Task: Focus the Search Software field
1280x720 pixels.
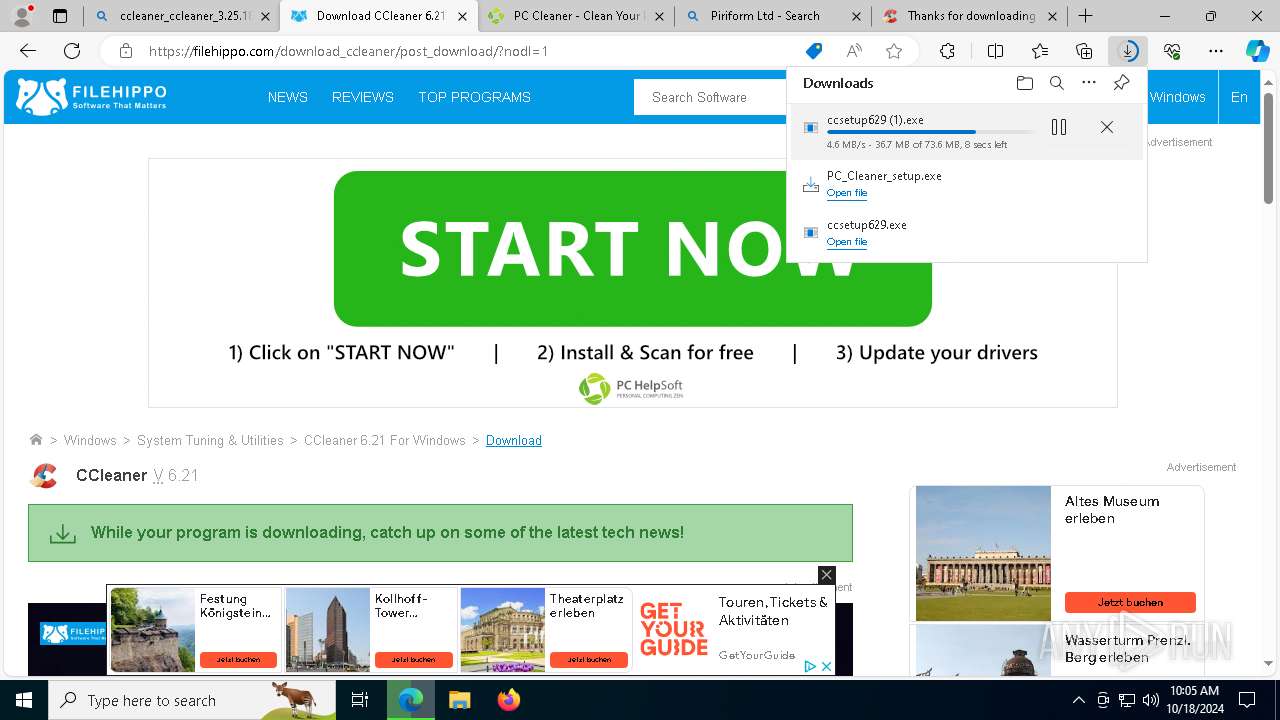Action: (x=712, y=97)
